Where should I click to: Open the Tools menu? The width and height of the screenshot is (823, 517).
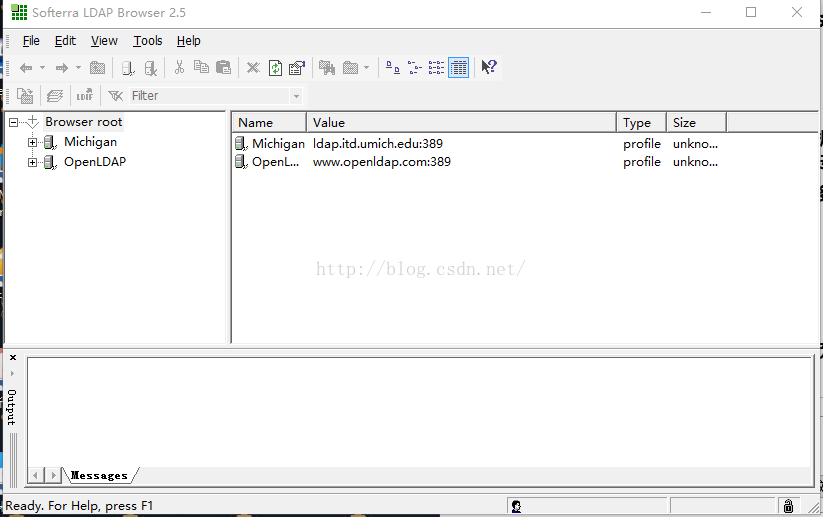pyautogui.click(x=147, y=41)
